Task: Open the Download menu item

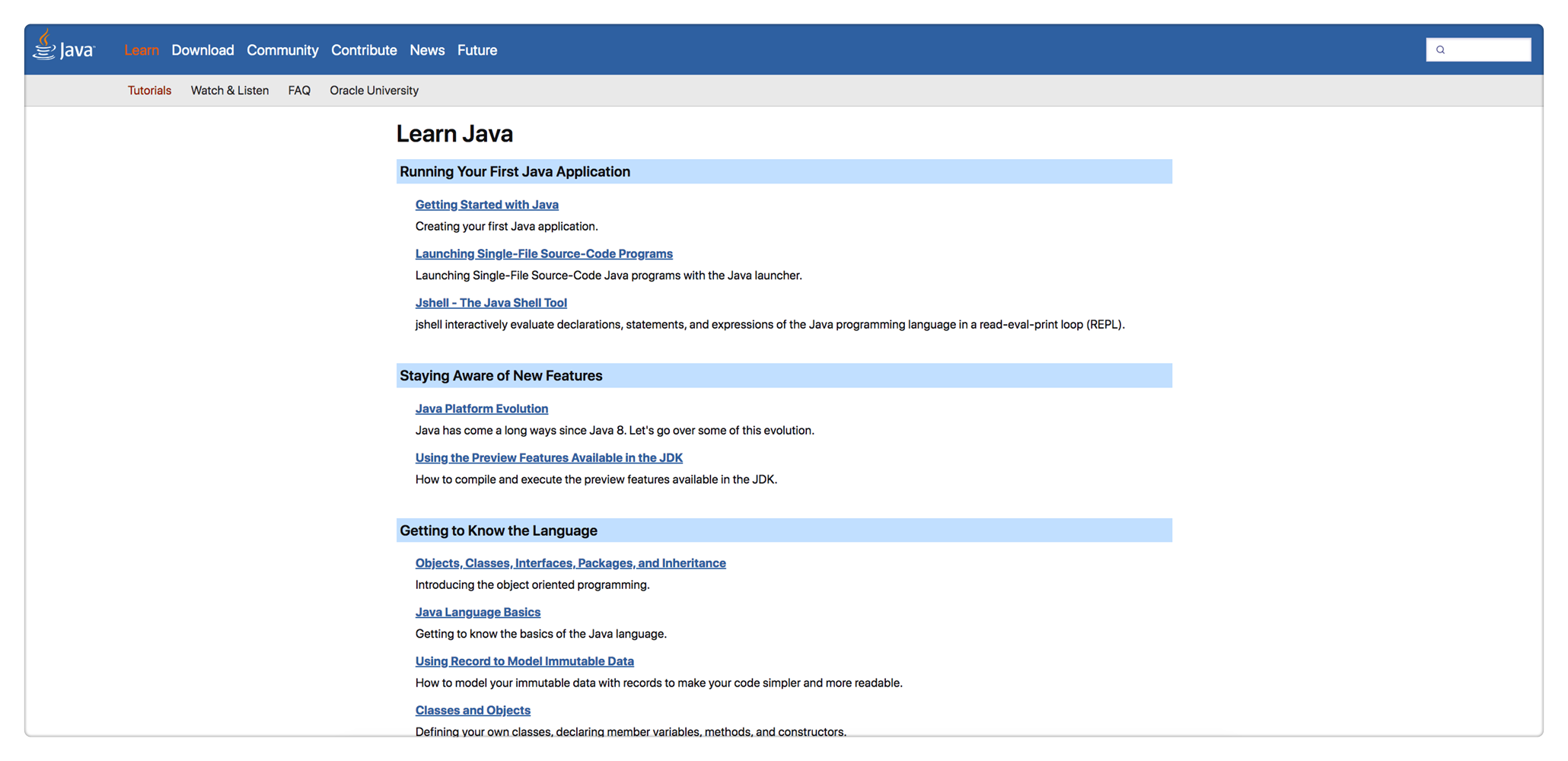Action: click(202, 50)
